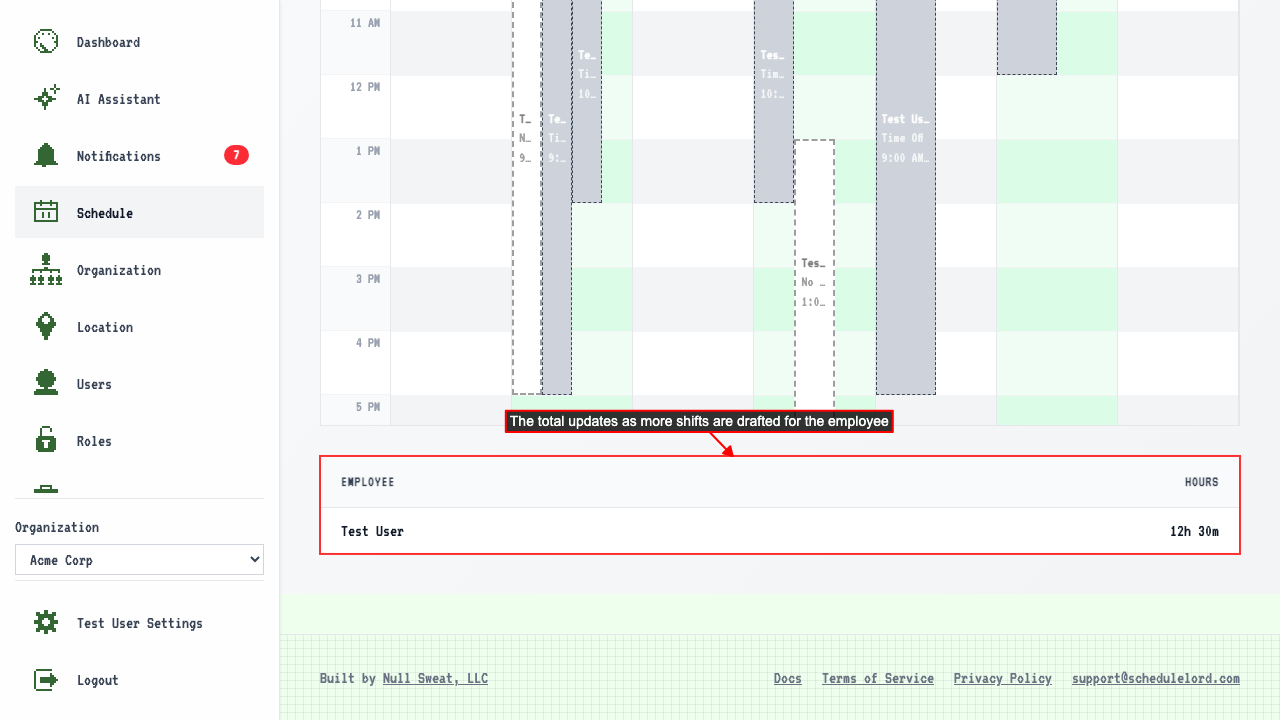Image resolution: width=1280 pixels, height=720 pixels.
Task: Click the Users person icon
Action: click(x=46, y=383)
